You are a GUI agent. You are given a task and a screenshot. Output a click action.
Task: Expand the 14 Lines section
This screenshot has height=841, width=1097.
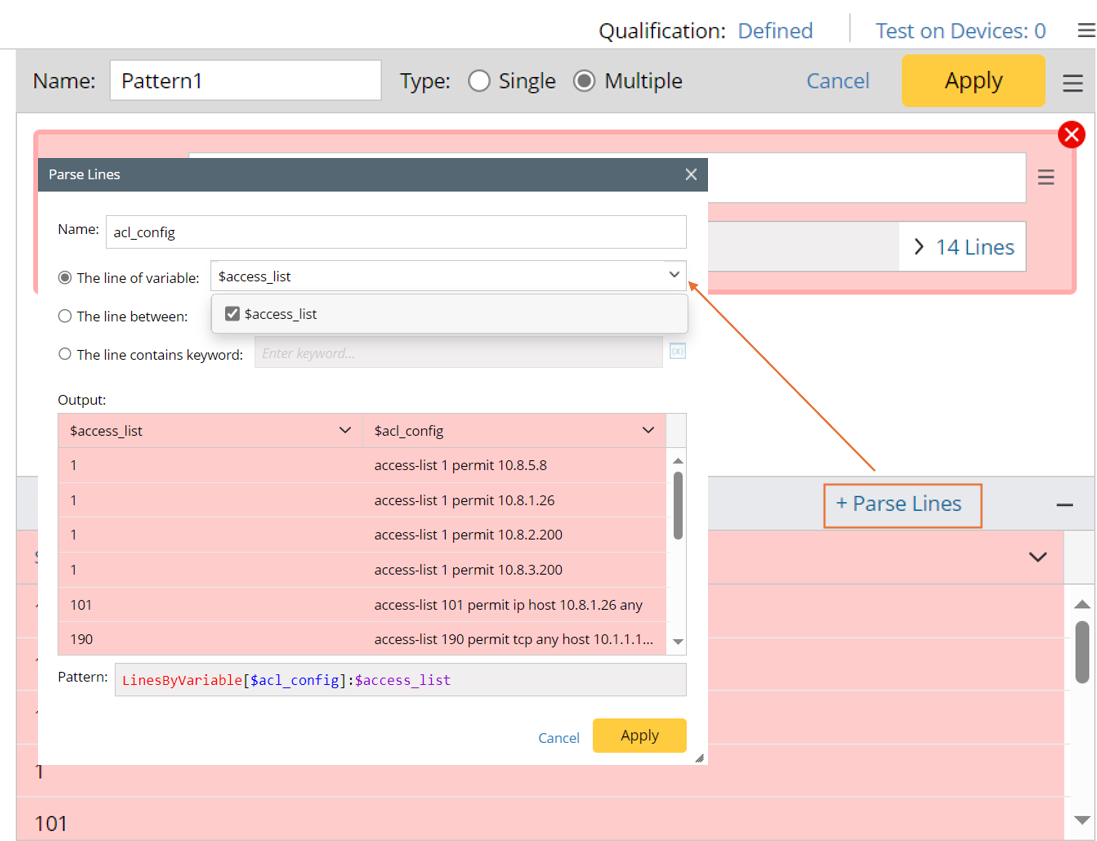click(x=963, y=247)
